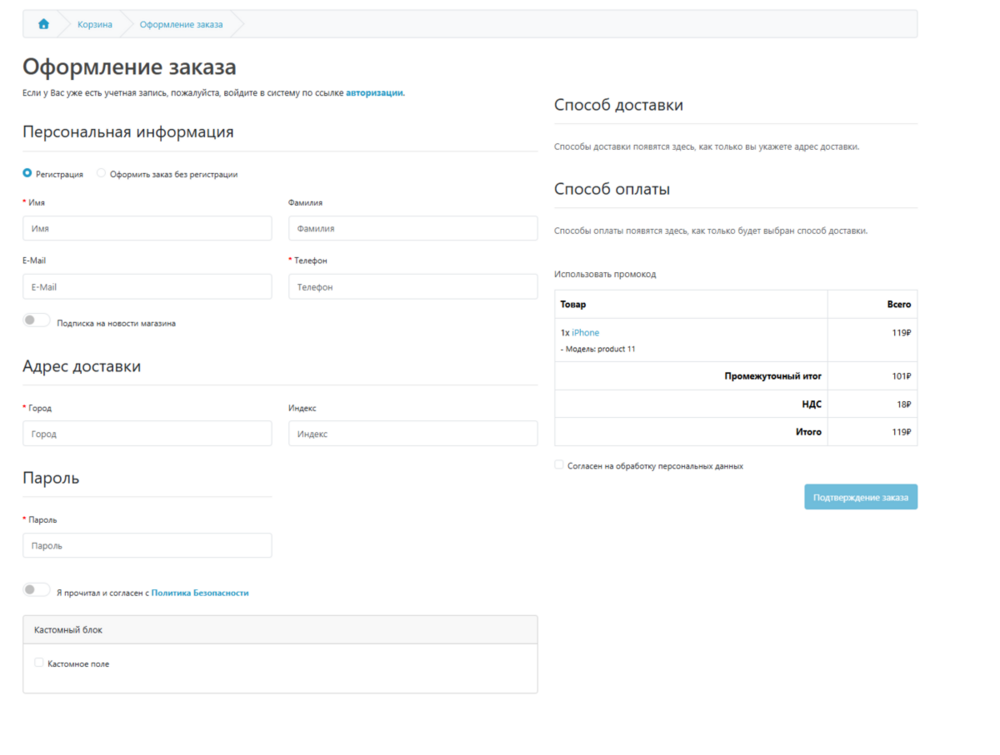Select the Индекс input field
Image resolution: width=1000 pixels, height=755 pixels.
(x=413, y=434)
